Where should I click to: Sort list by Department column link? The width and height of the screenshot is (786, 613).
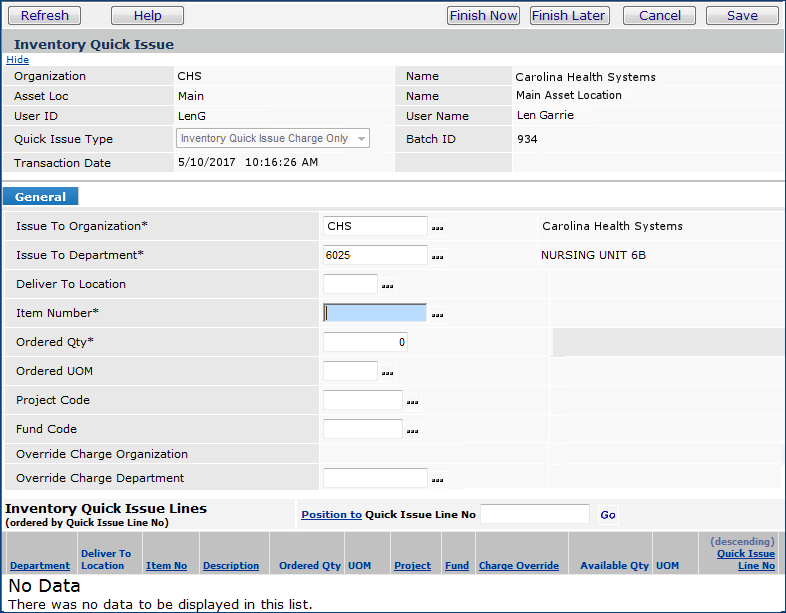tap(40, 566)
